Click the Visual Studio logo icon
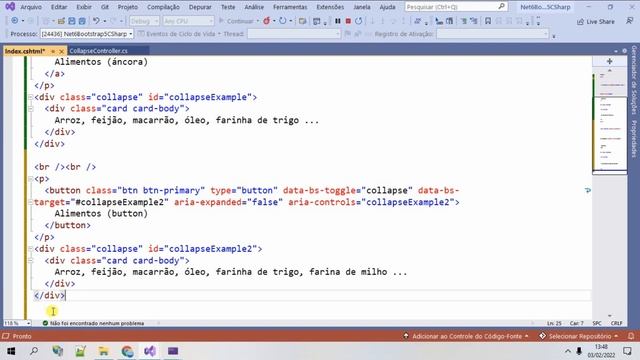Image resolution: width=640 pixels, height=360 pixels. coord(10,7)
